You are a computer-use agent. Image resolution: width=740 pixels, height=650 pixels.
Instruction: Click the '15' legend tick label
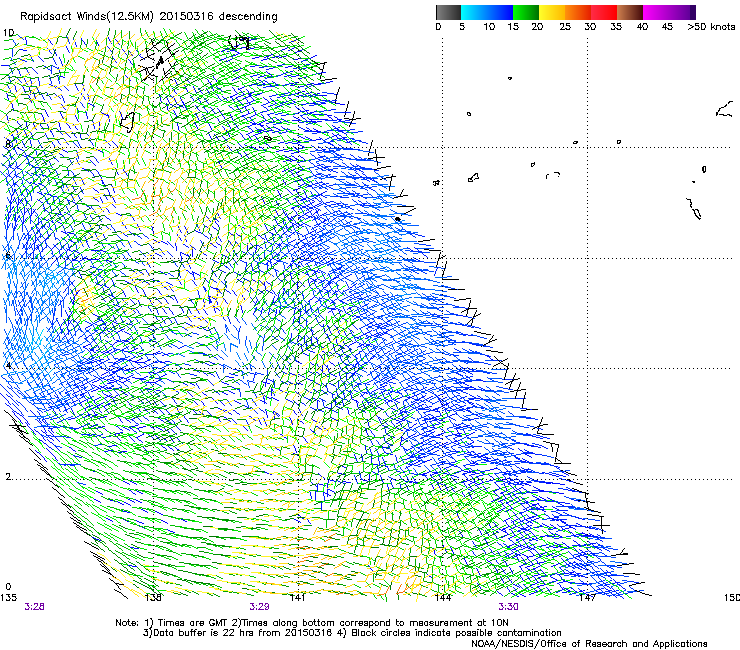(513, 27)
